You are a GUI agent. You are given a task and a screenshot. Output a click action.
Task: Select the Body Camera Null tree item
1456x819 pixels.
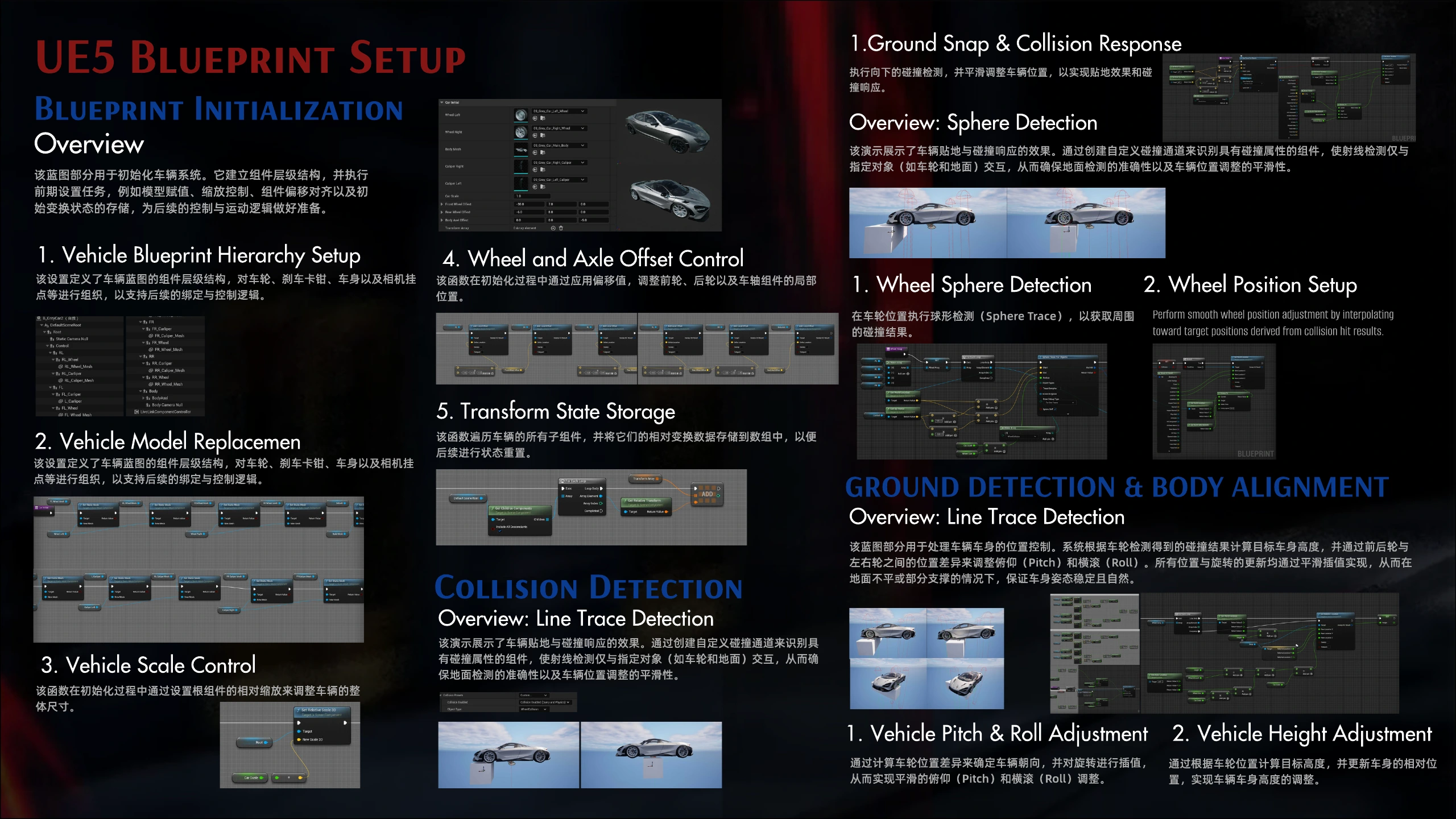[x=167, y=405]
